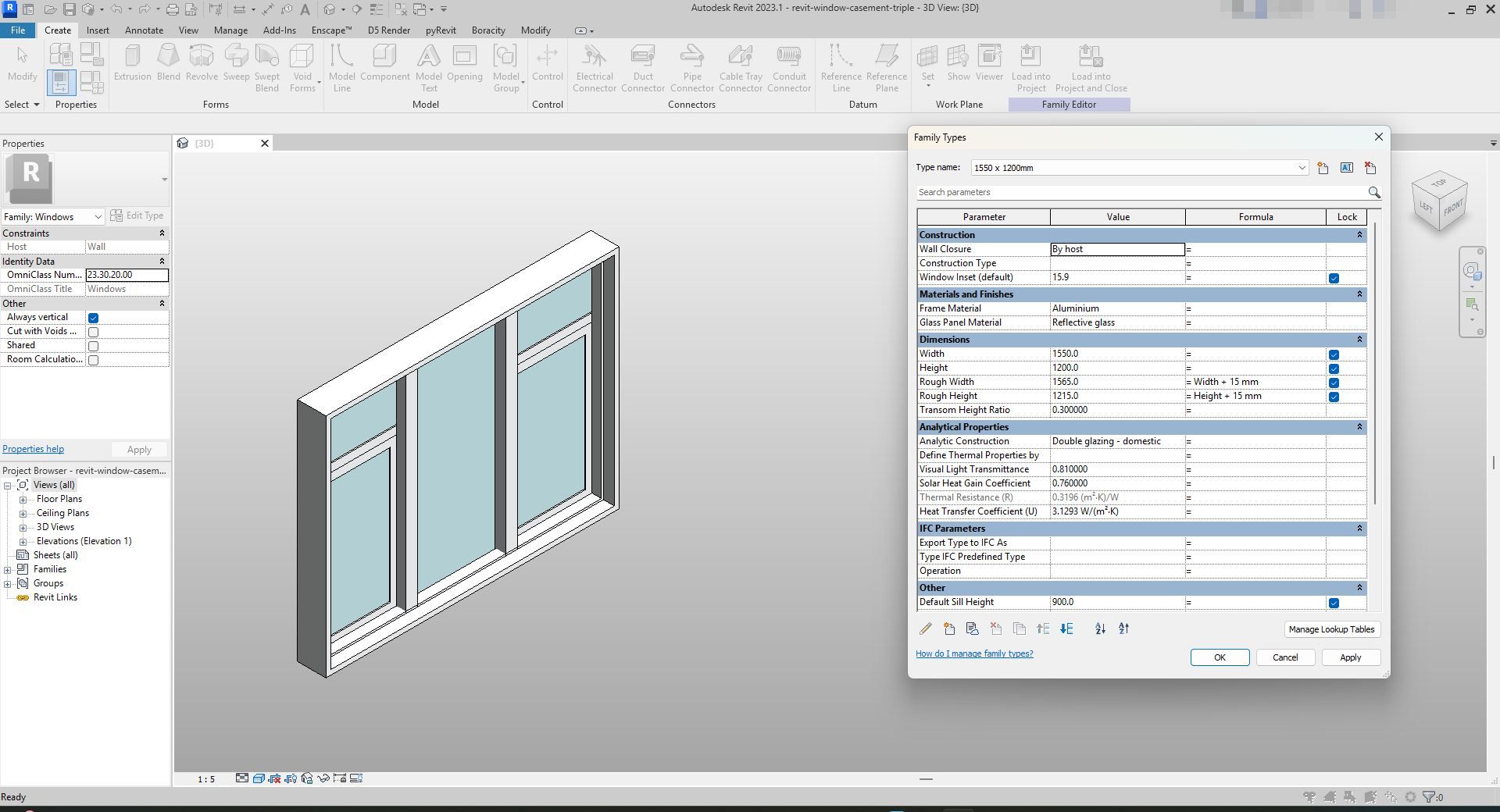
Task: Click the Print icon in quick access toolbar
Action: (172, 9)
